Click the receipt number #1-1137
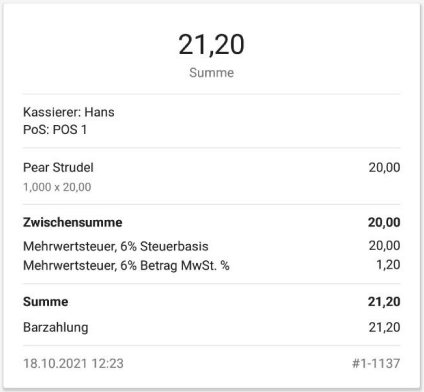This screenshot has height=392, width=424. [376, 363]
